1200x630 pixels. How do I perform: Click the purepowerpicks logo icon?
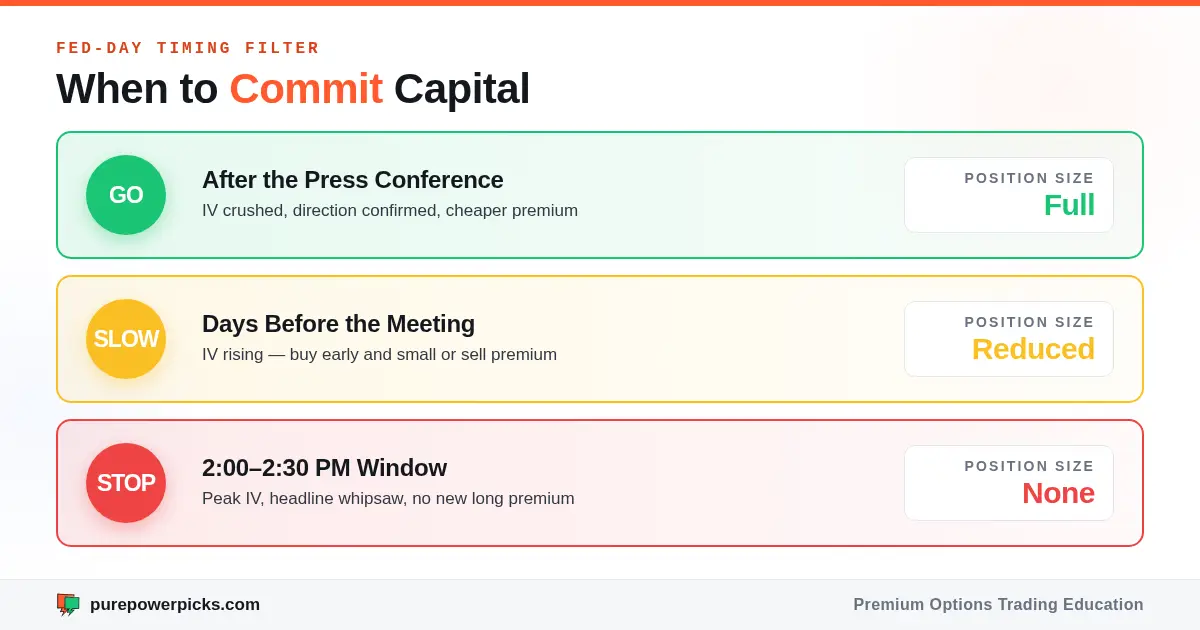coord(68,604)
